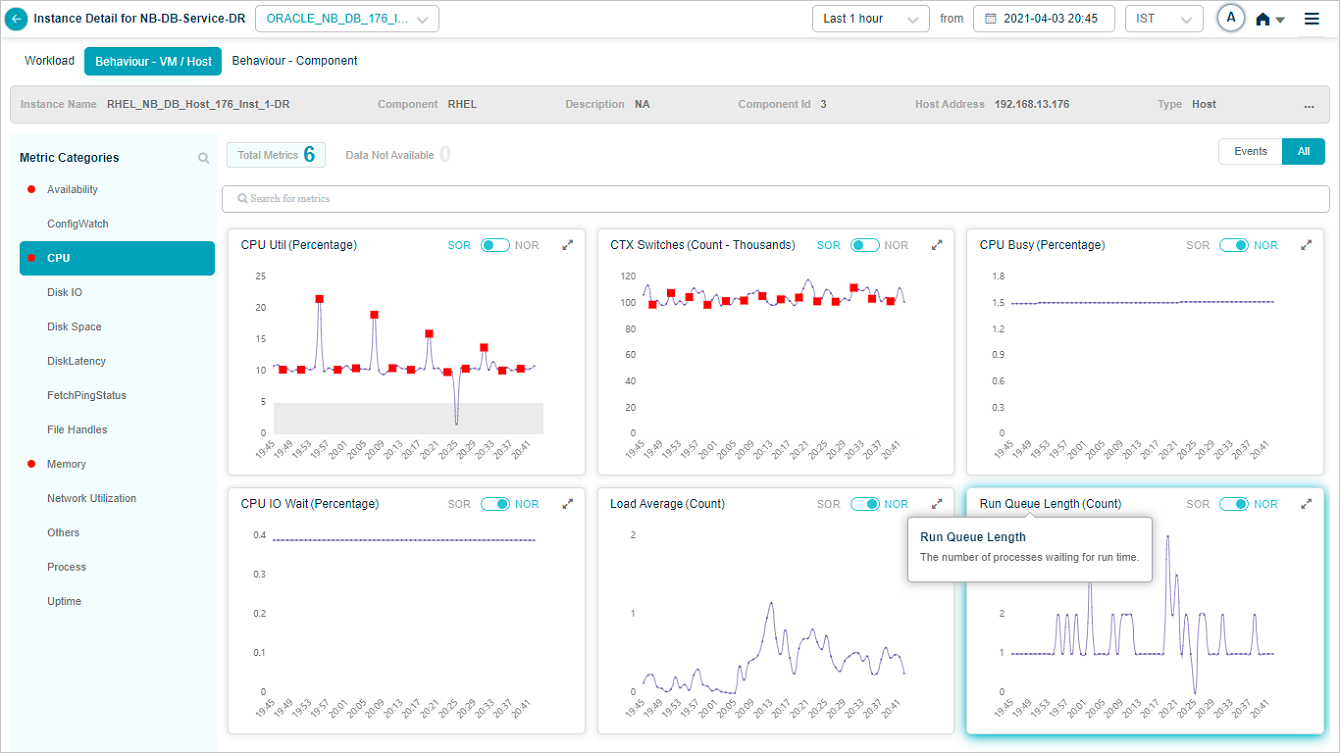Expand the CTX Switches chart to fullscreen
Viewport: 1340px width, 753px height.
pos(937,245)
